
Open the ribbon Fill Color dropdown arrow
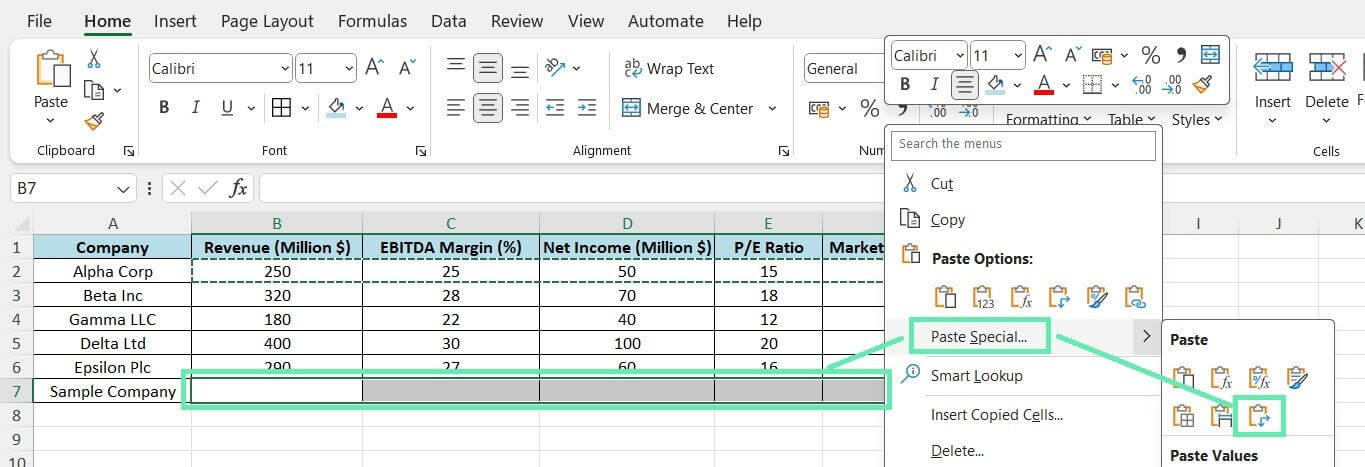(x=361, y=108)
